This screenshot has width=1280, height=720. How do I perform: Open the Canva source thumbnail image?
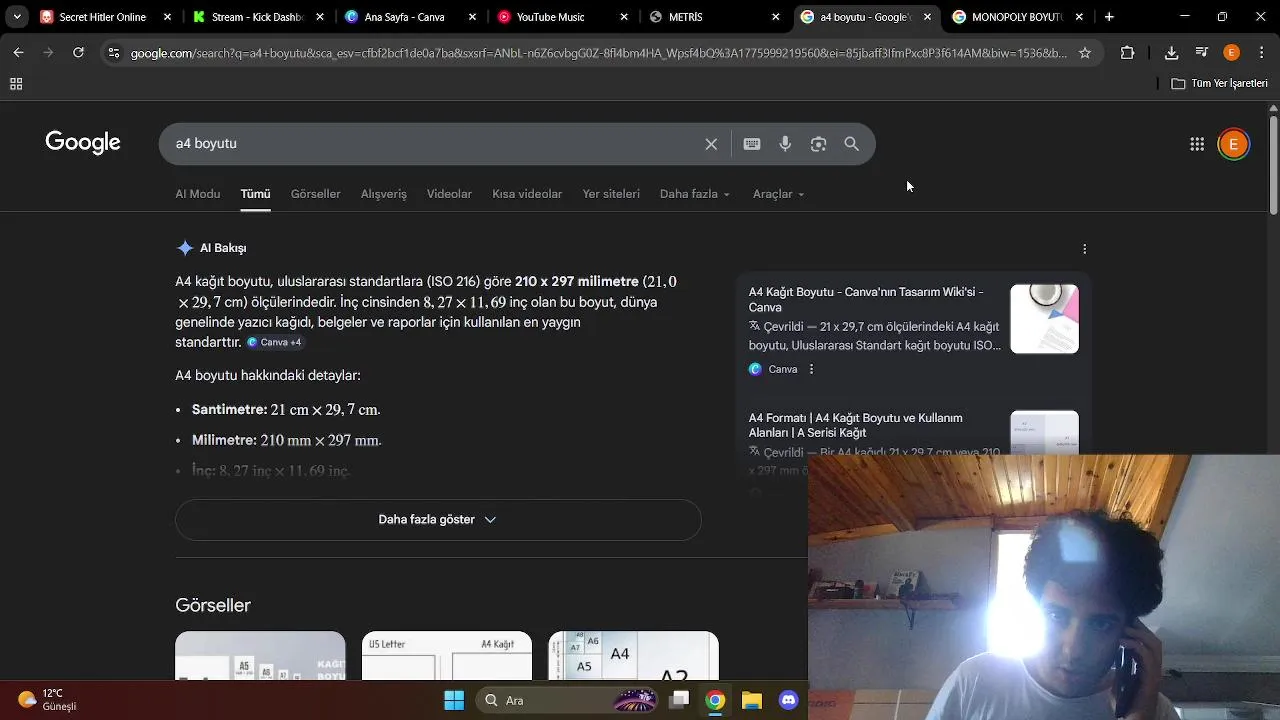tap(1044, 319)
